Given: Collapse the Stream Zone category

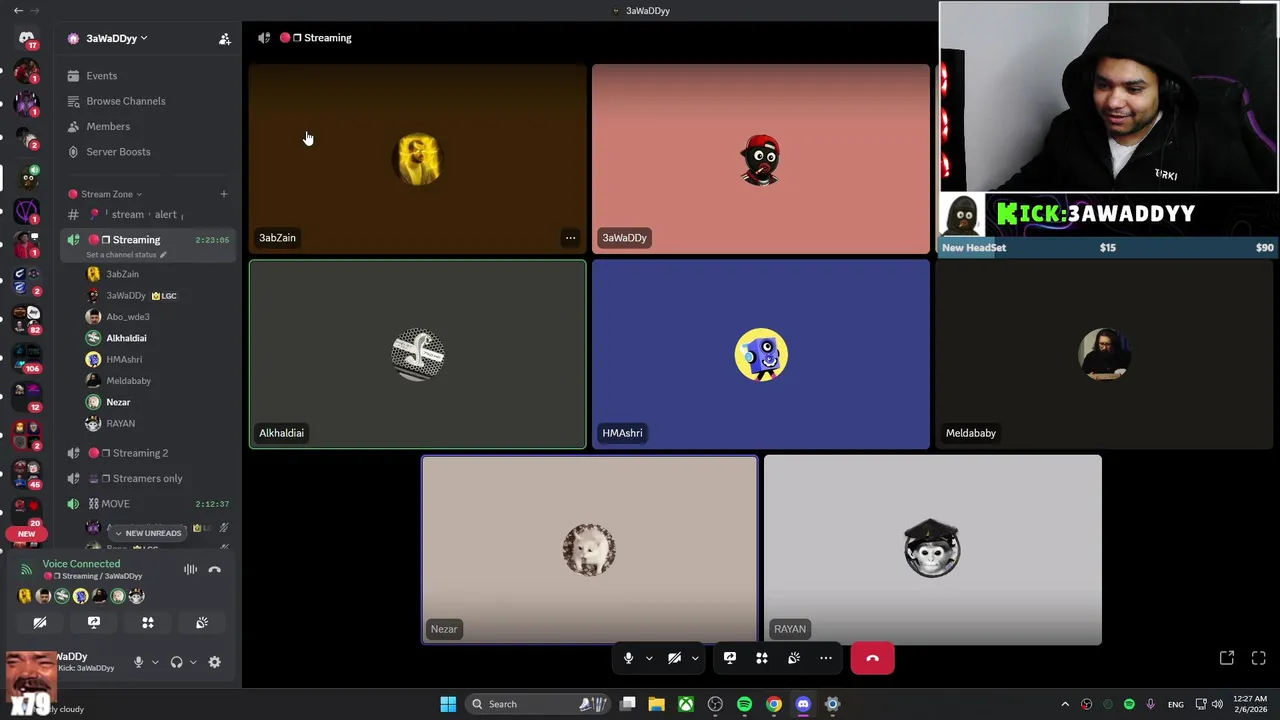Looking at the screenshot, I should (106, 194).
